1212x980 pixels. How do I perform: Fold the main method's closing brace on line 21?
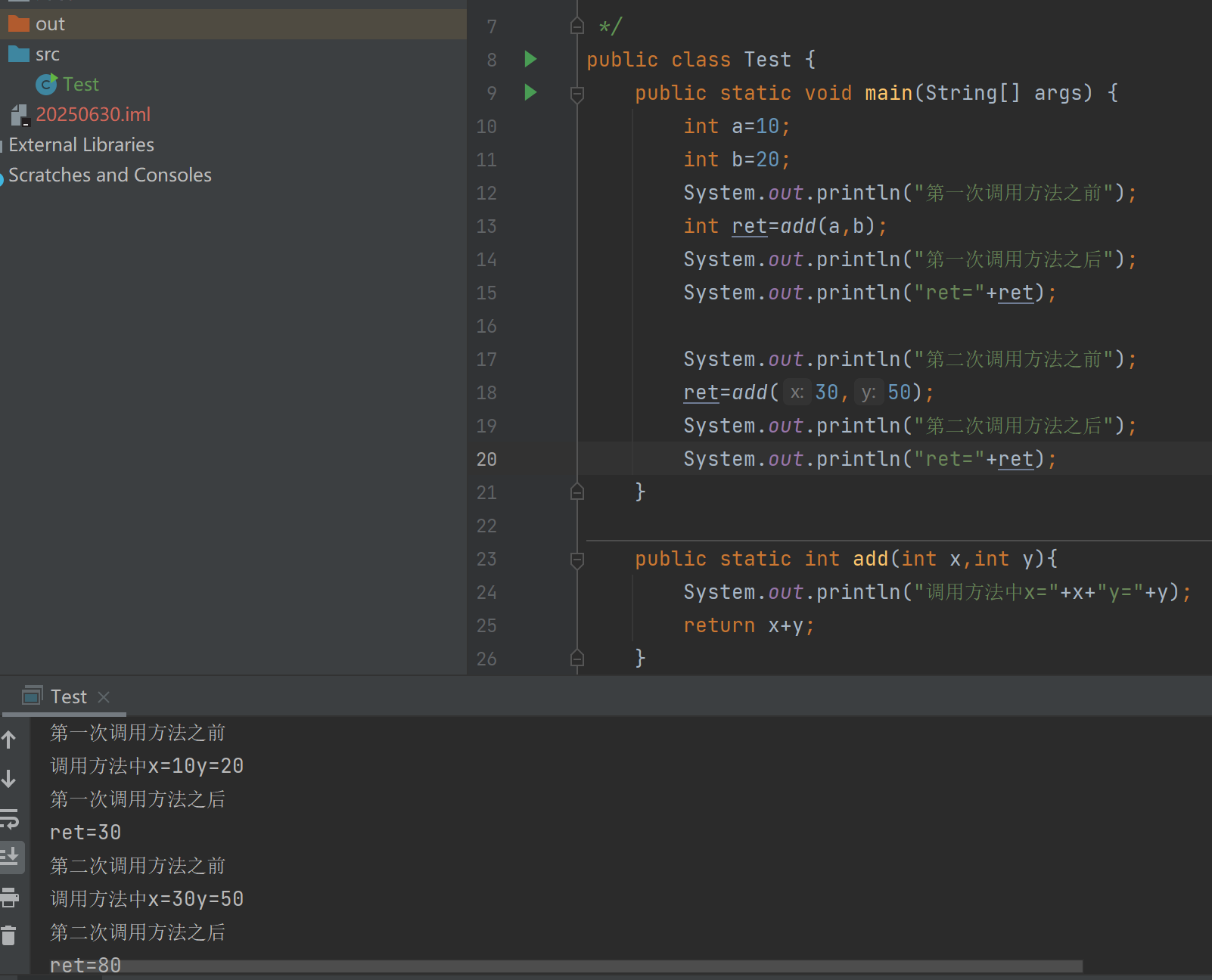[x=576, y=492]
